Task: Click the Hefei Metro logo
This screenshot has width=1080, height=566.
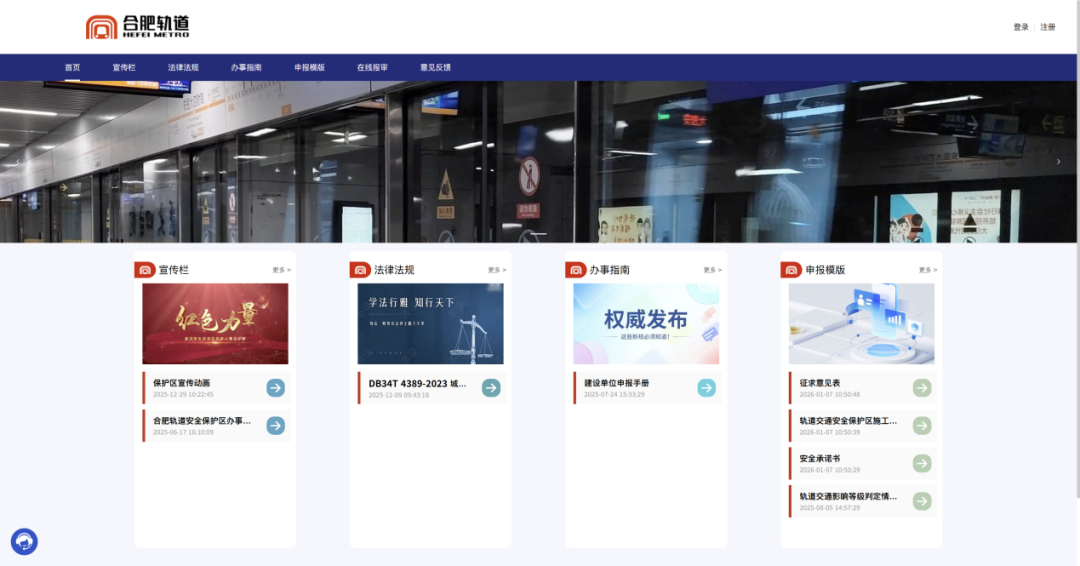Action: tap(137, 27)
